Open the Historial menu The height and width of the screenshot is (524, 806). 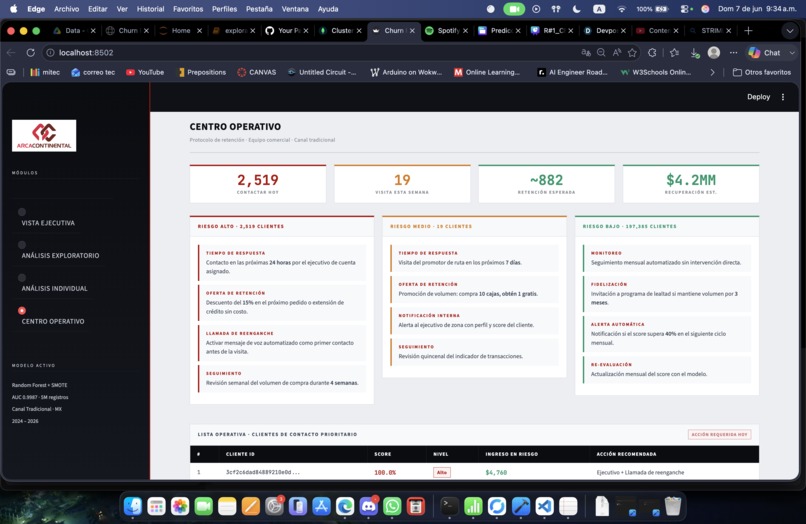[x=151, y=9]
